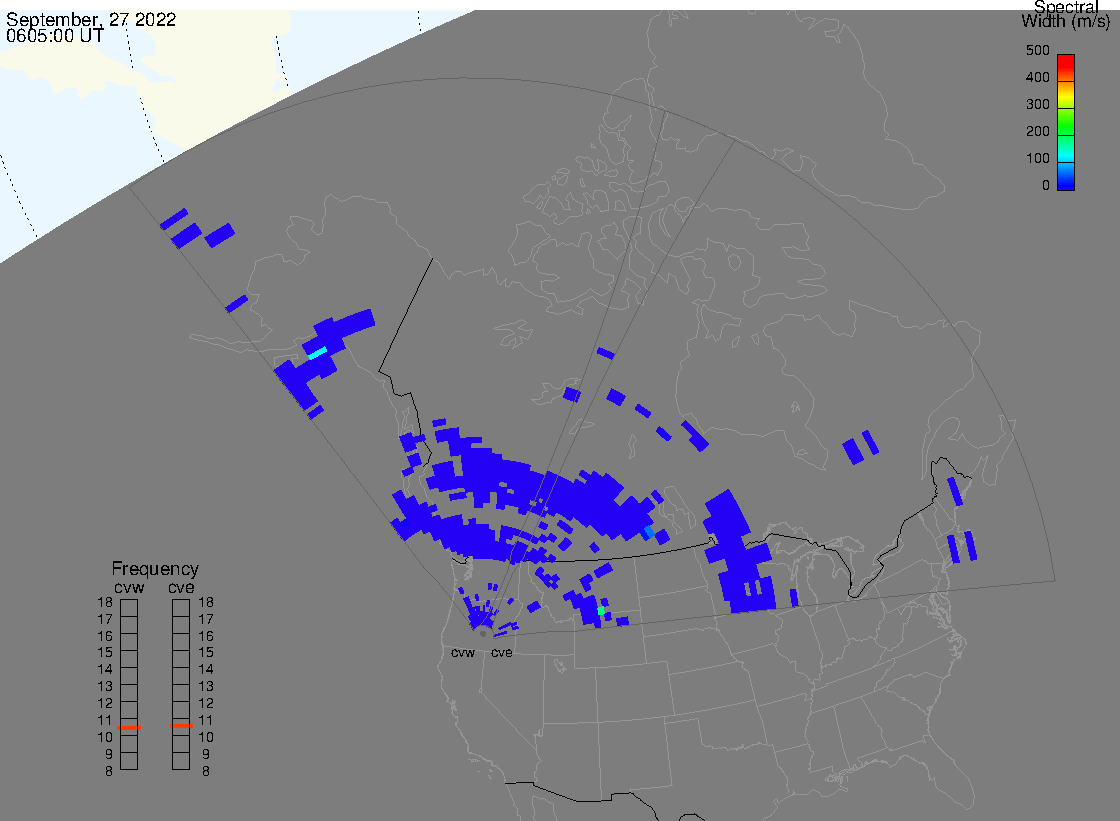The height and width of the screenshot is (821, 1120).
Task: Click the green scatter cell near the cve beam edge
Action: point(601,610)
